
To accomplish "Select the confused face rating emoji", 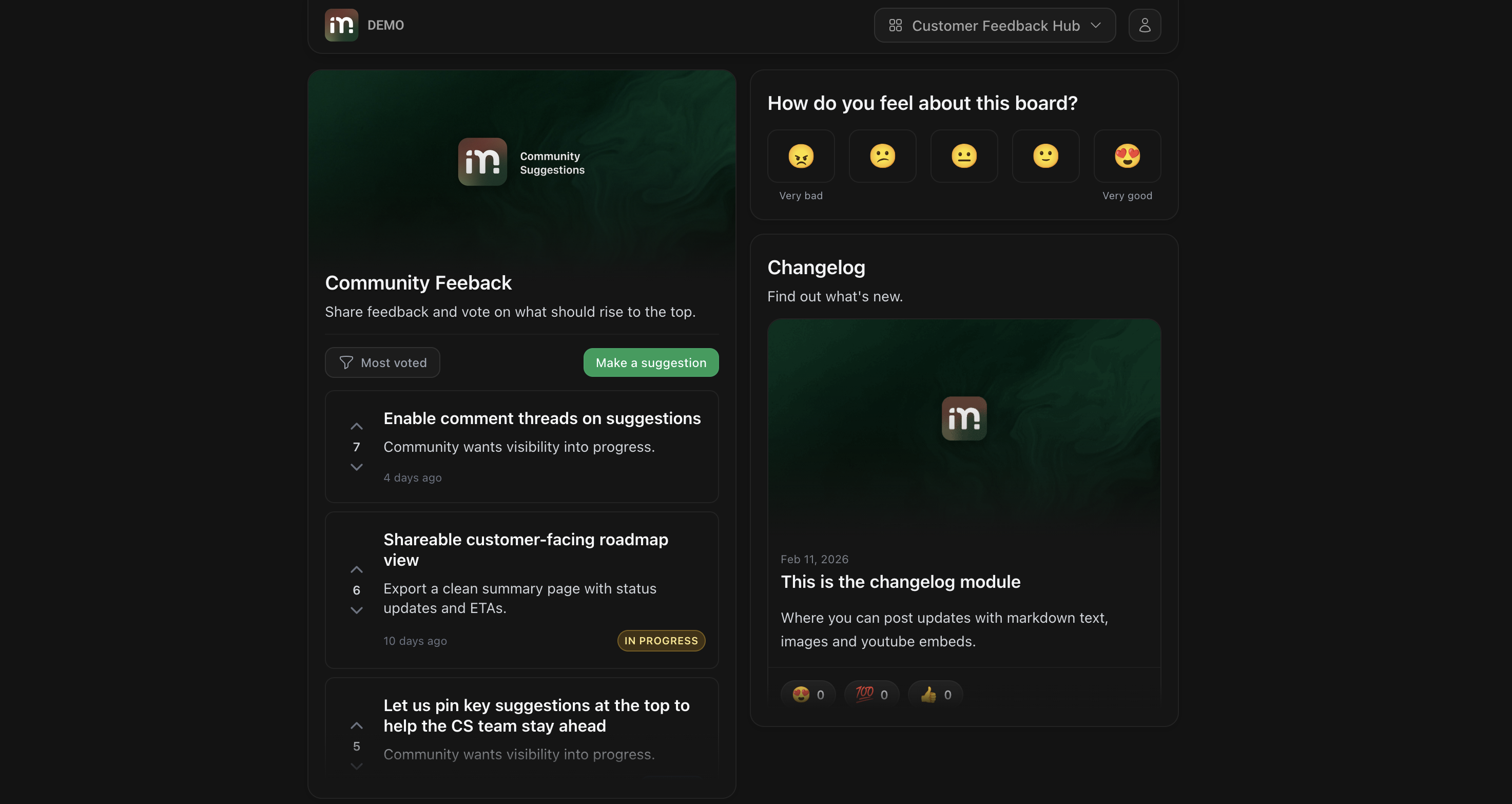I will click(x=882, y=156).
